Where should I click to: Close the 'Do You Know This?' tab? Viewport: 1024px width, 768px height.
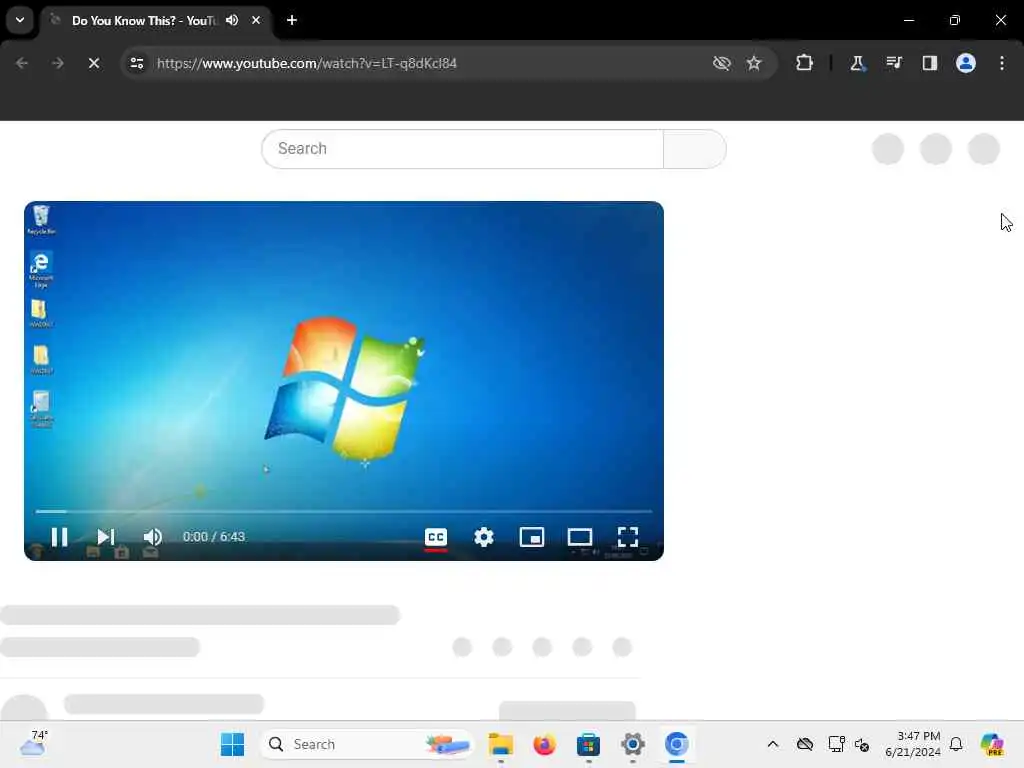click(256, 20)
